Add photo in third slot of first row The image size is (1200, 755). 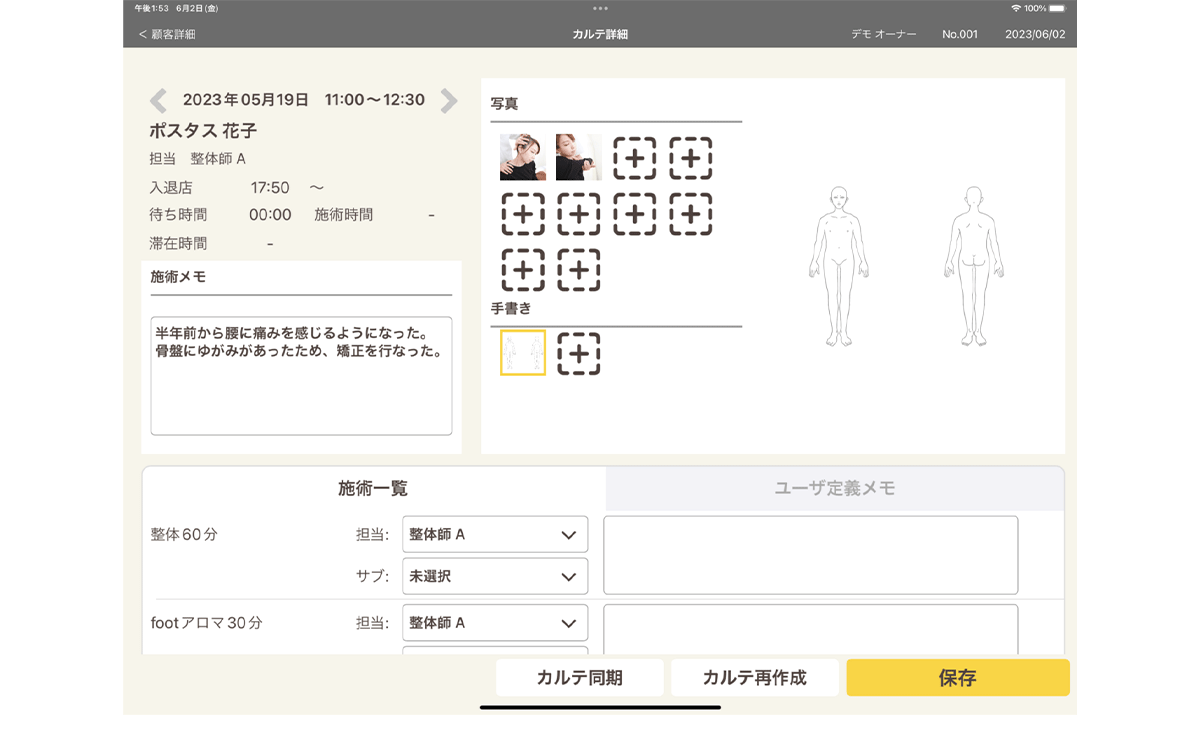coord(635,158)
